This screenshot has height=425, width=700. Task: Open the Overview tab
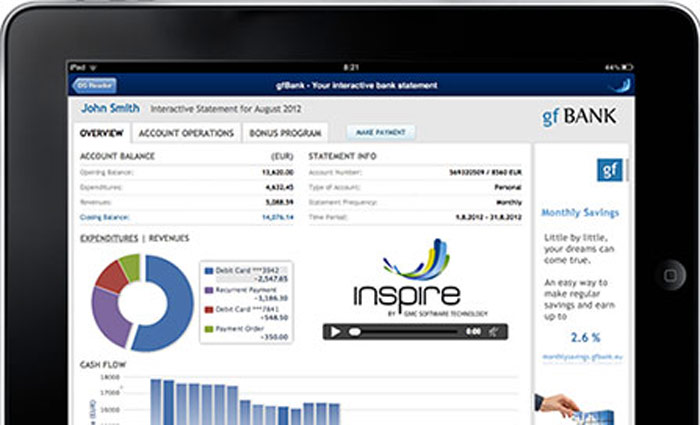coord(102,133)
